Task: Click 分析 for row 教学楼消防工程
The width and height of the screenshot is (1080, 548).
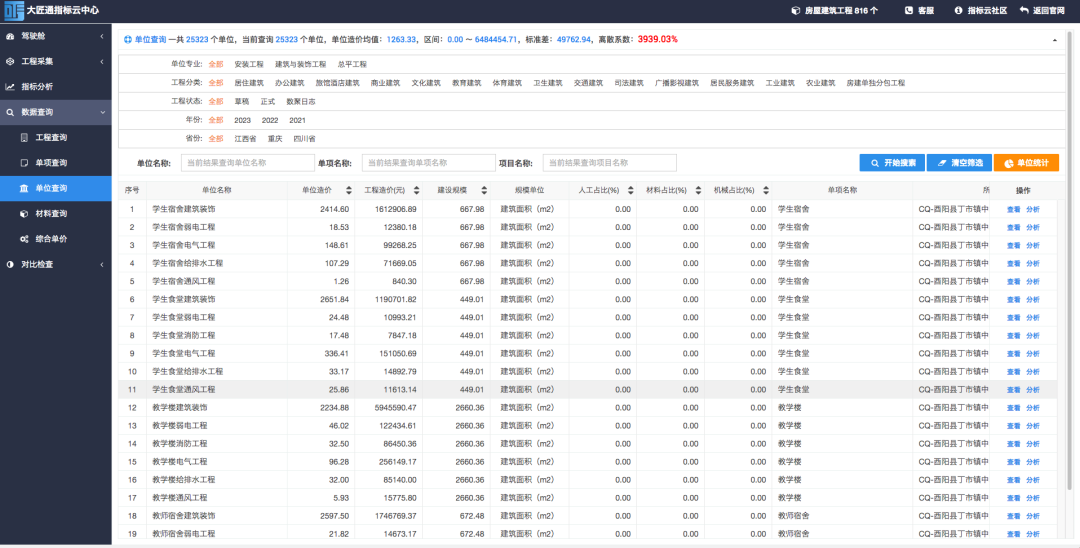Action: tap(1032, 444)
